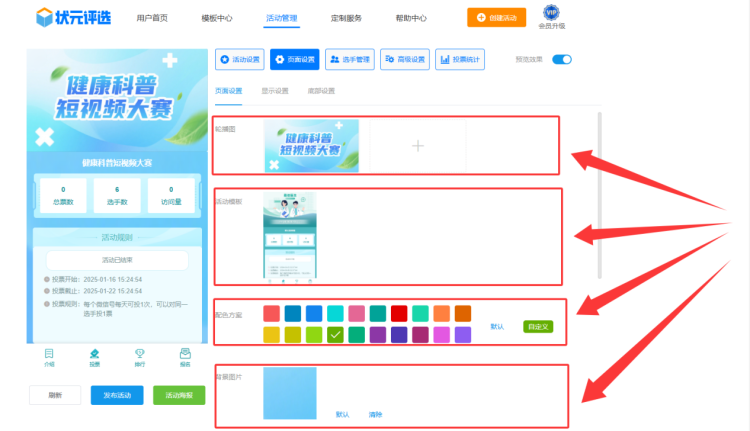Screen dimensions: 750x431
Task: Select the checked green color swatch
Action: (336, 335)
